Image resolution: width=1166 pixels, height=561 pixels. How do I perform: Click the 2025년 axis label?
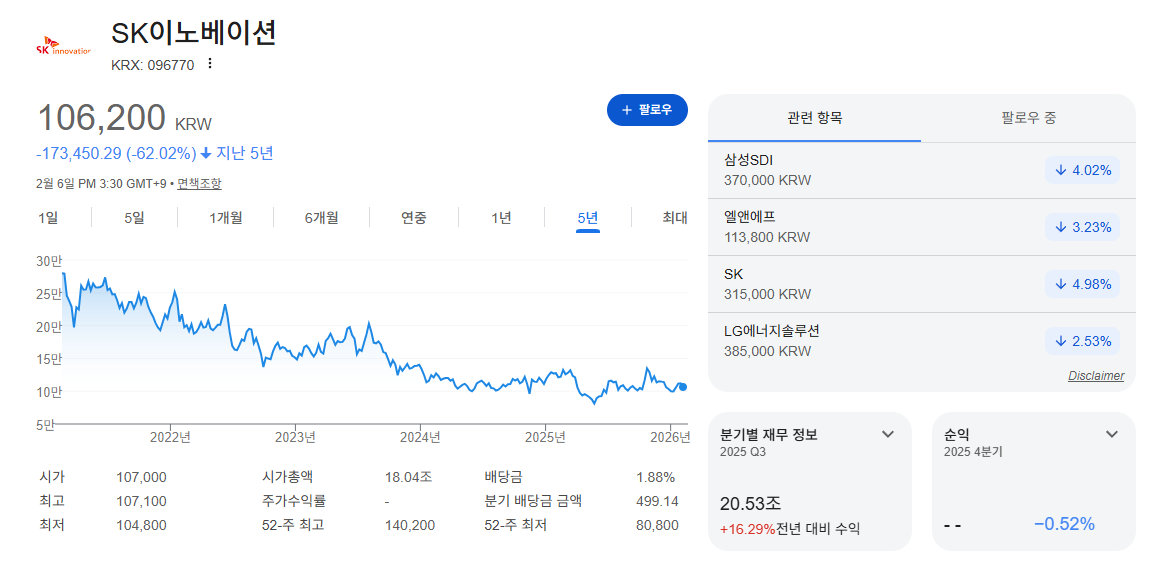[546, 437]
